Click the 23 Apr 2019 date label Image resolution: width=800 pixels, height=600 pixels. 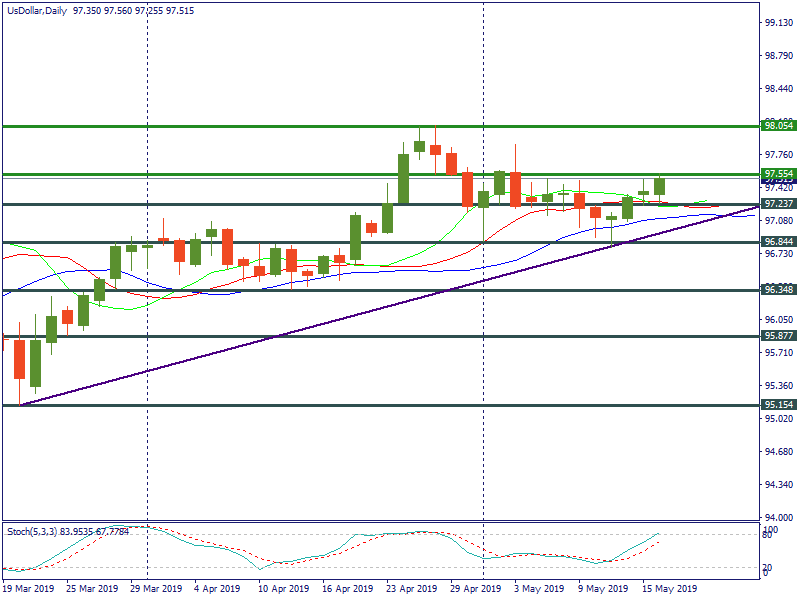coord(412,589)
